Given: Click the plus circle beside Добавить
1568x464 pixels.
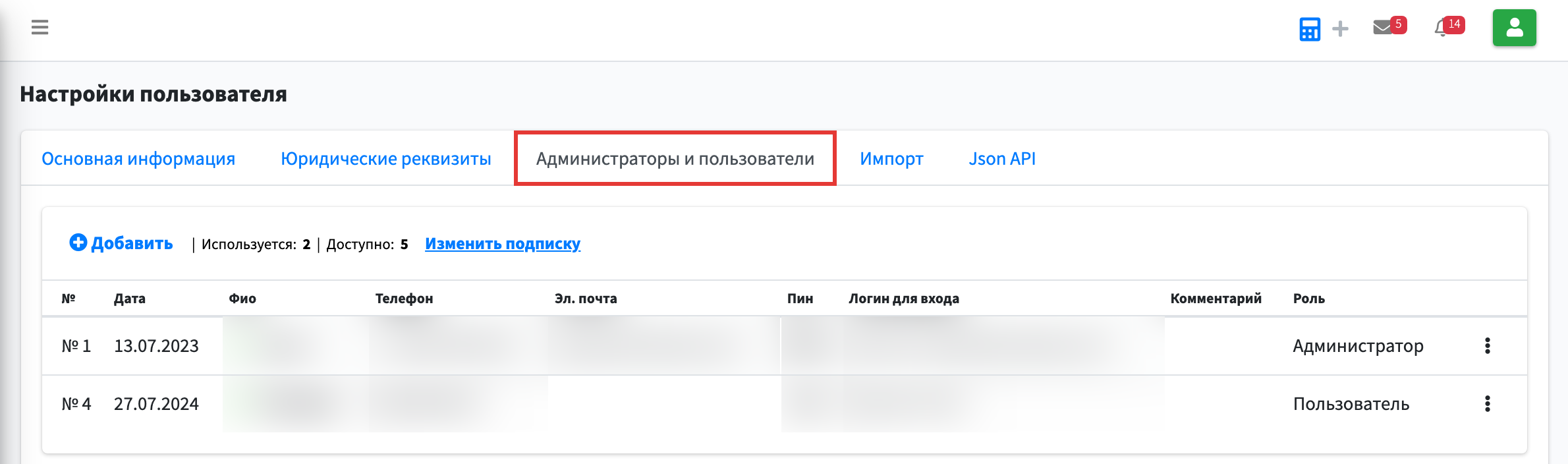Looking at the screenshot, I should point(78,243).
